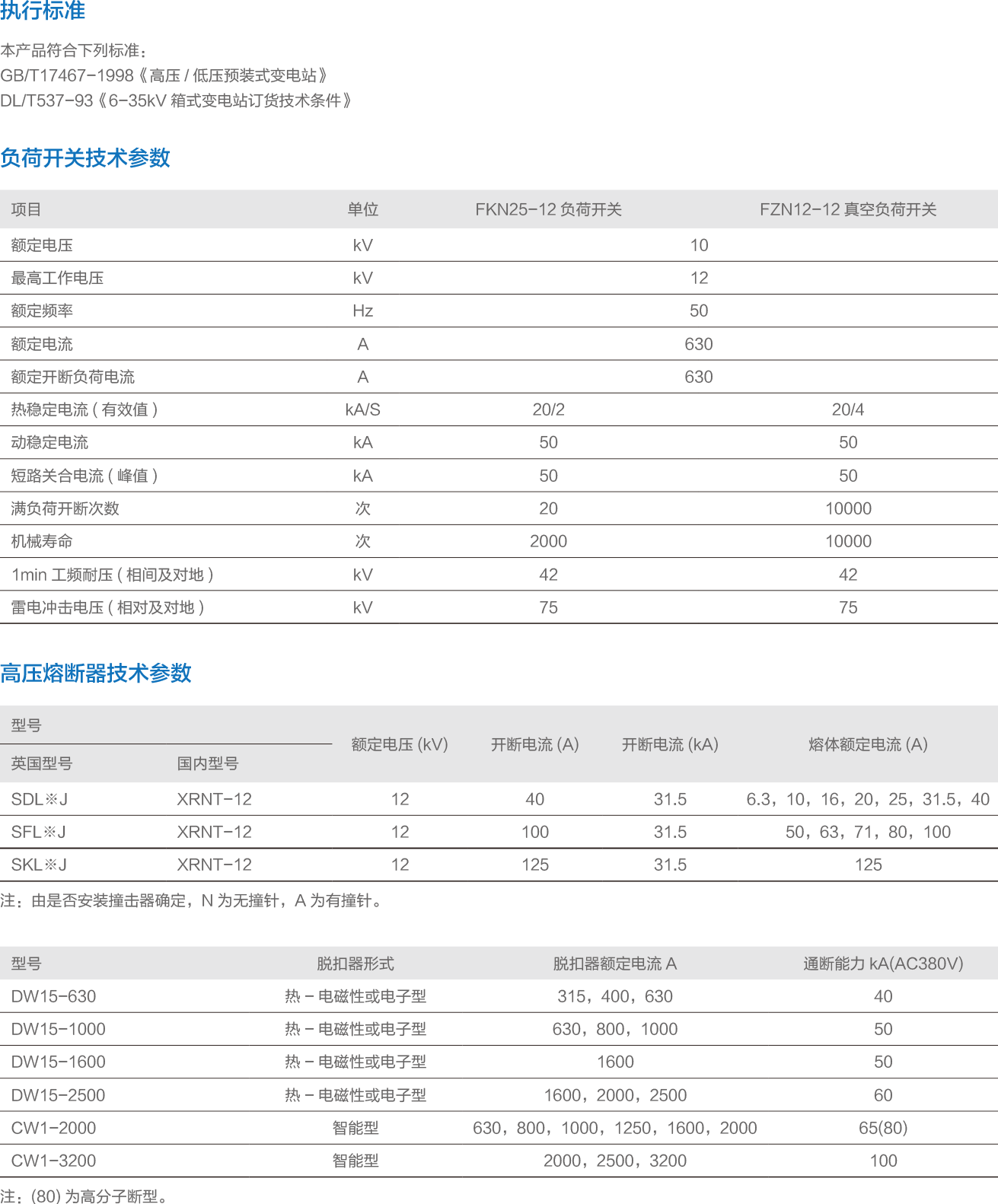Select the DW15-1000 model cell
This screenshot has height=1204, width=998.
tap(59, 1029)
